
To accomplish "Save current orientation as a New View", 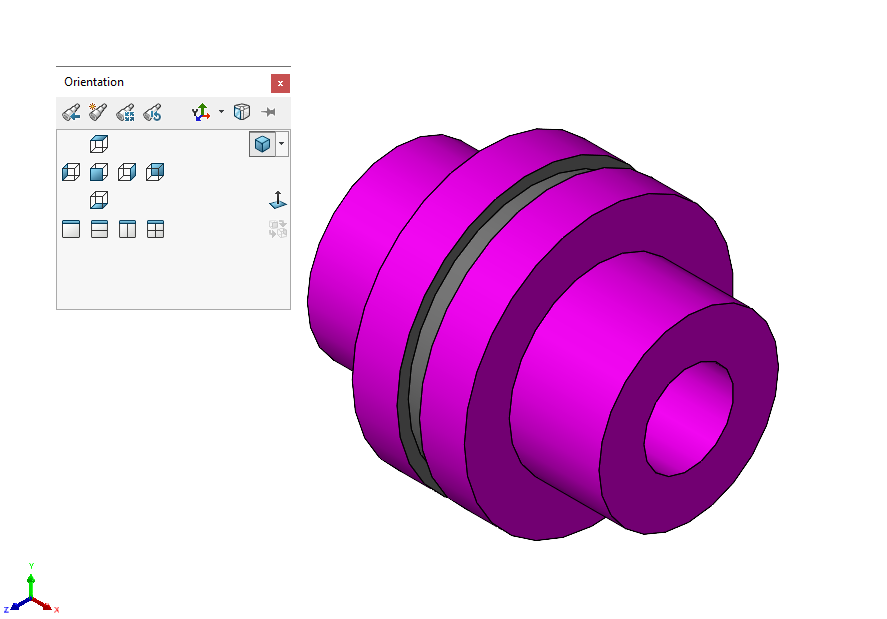I will [x=96, y=111].
